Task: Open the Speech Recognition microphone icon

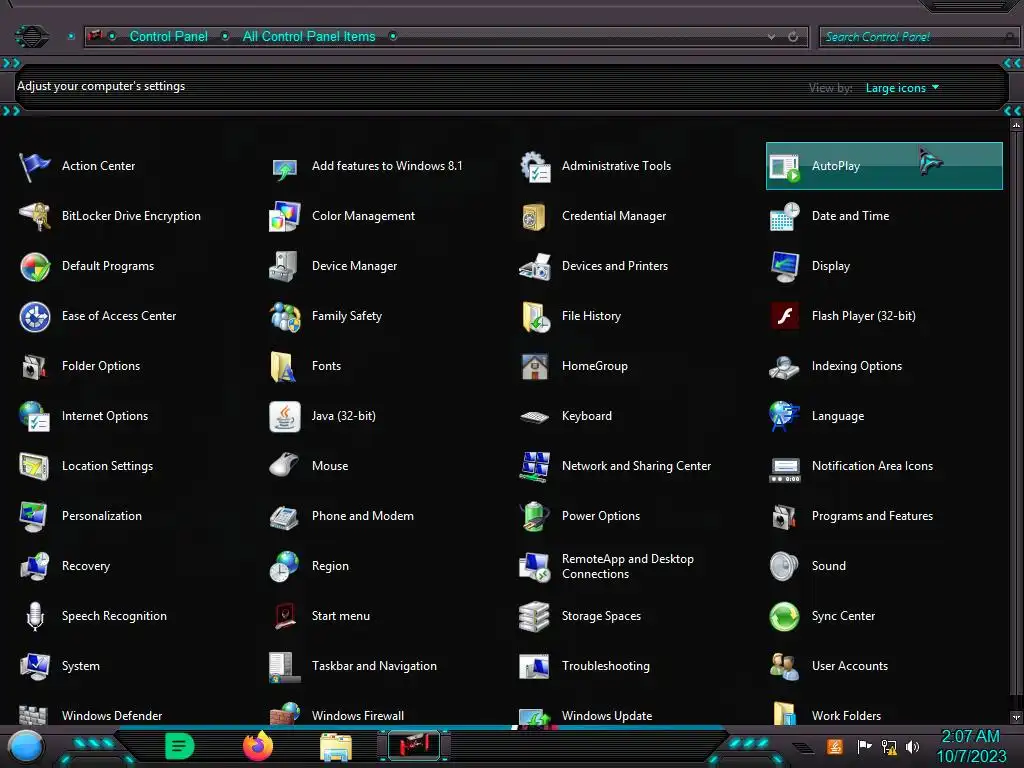Action: [35, 616]
